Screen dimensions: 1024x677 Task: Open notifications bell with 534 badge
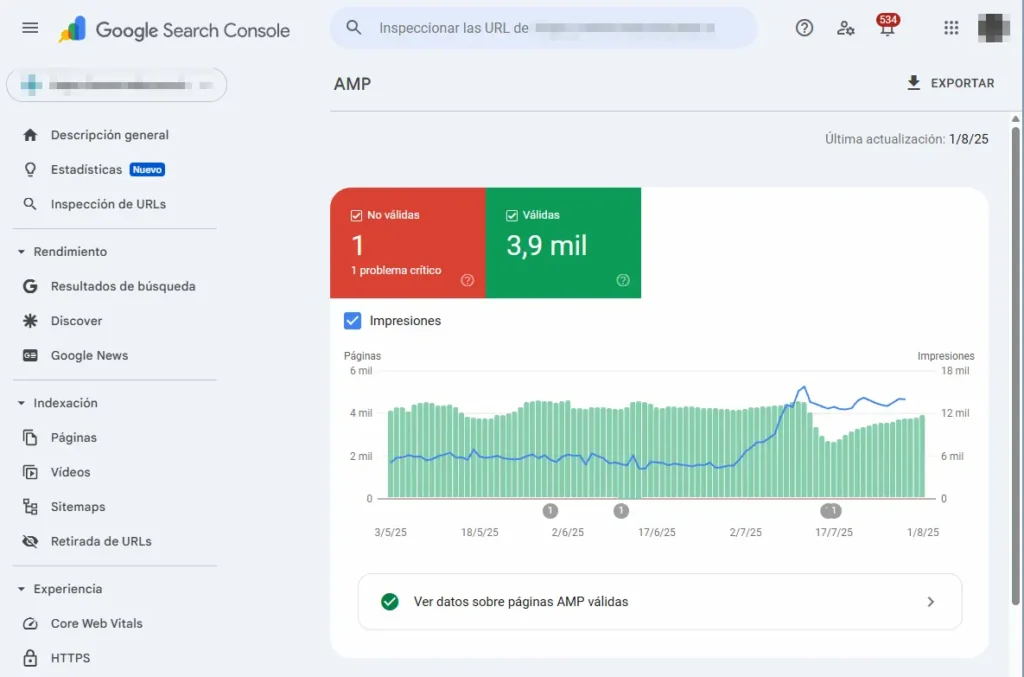(x=887, y=26)
